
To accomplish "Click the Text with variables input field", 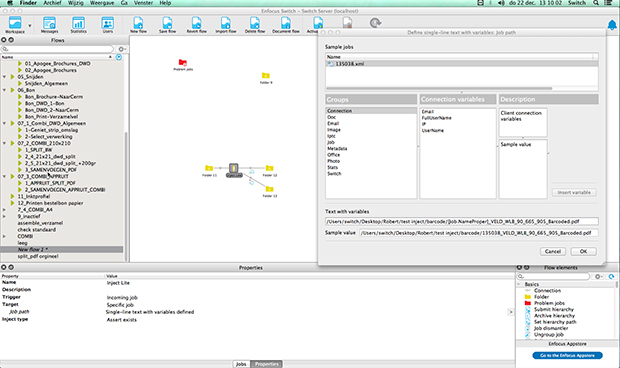I will pyautogui.click(x=461, y=222).
